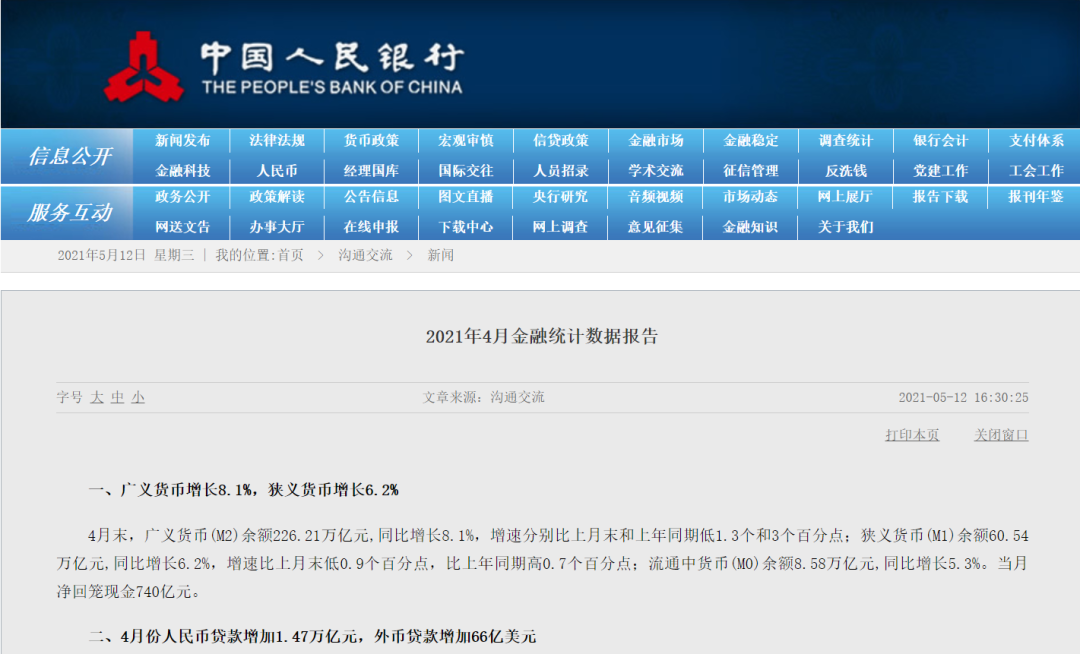Open 报告下载 link
Screen dimensions: 1080x654
click(x=941, y=197)
